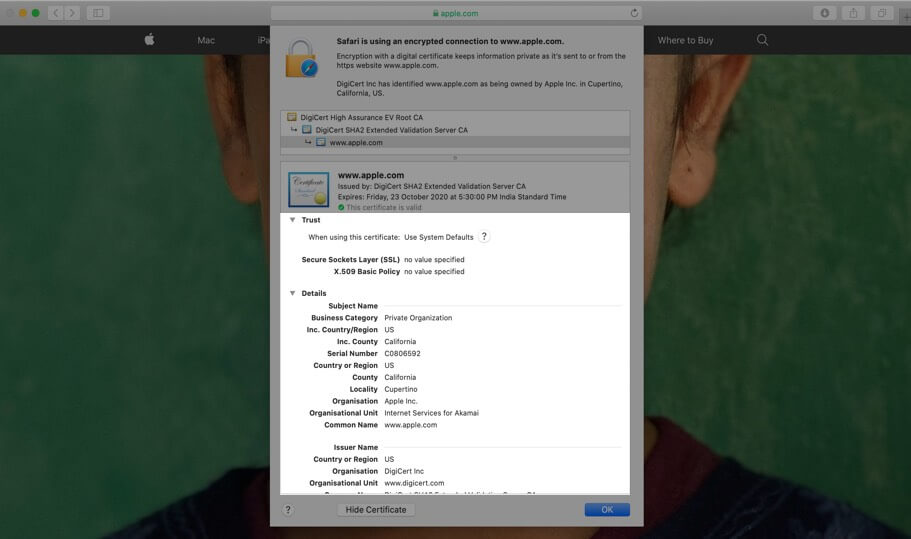Click the apple.com address bar field

(456, 13)
